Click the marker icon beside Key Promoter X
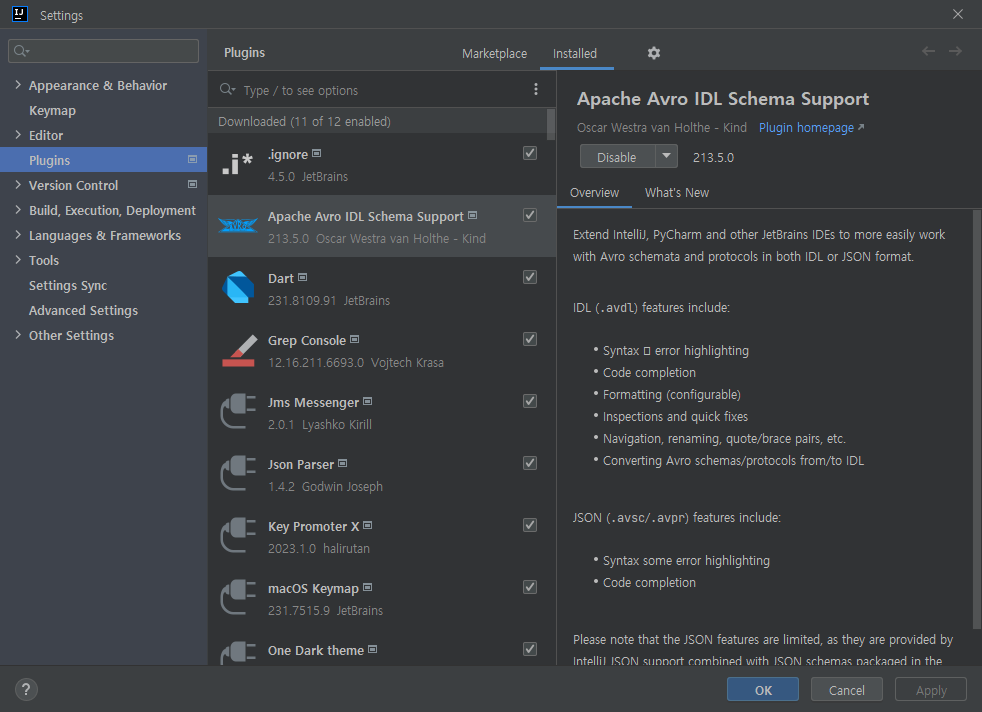 [368, 525]
